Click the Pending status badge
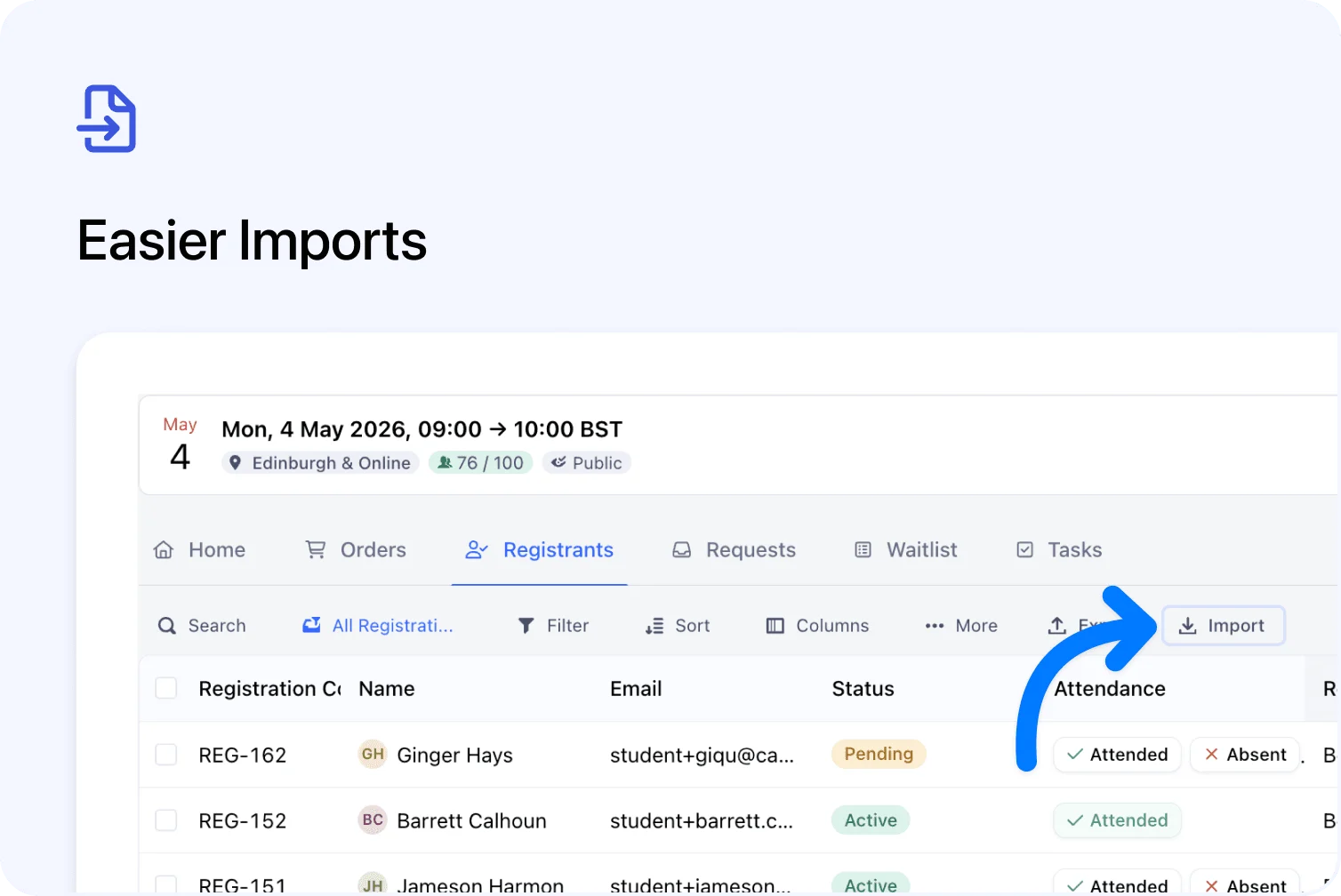The height and width of the screenshot is (896, 1341). 879,754
